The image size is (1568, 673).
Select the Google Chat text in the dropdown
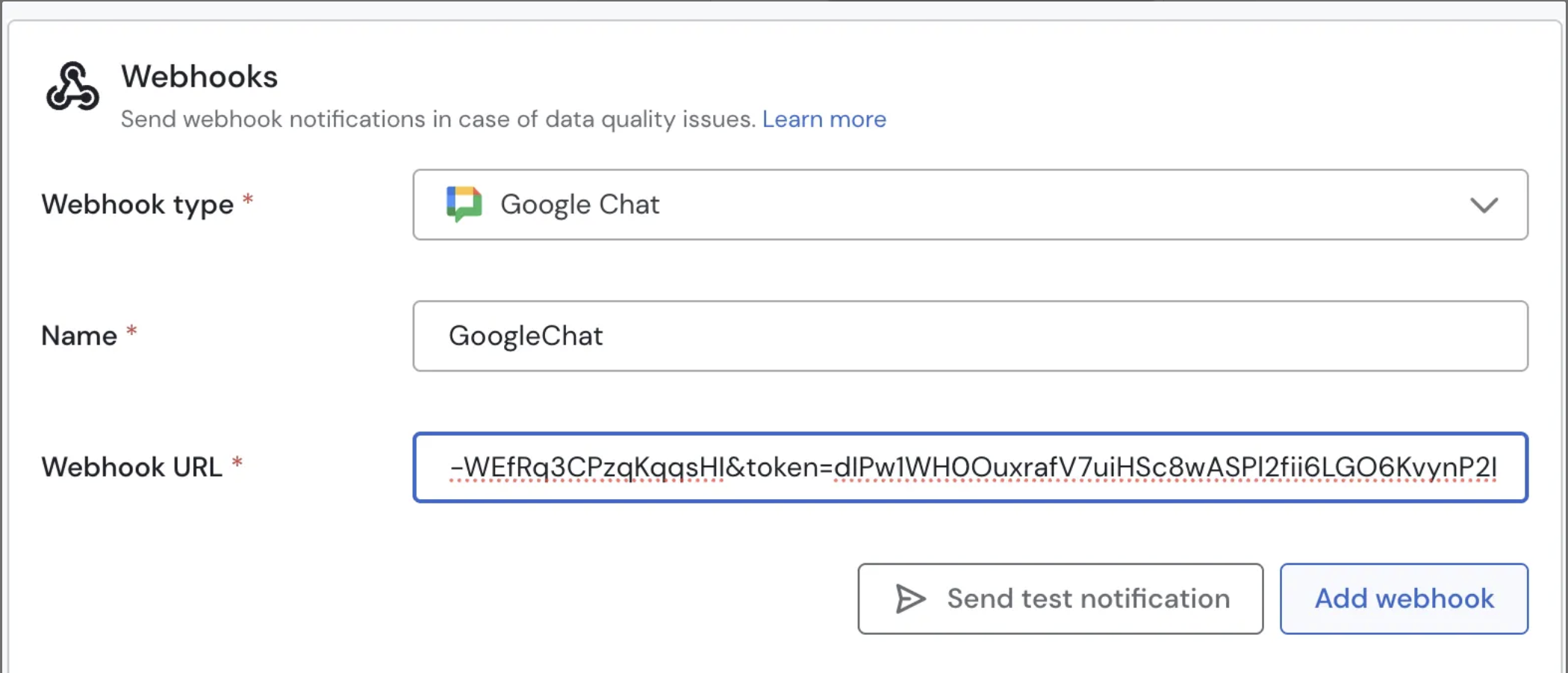pos(579,204)
